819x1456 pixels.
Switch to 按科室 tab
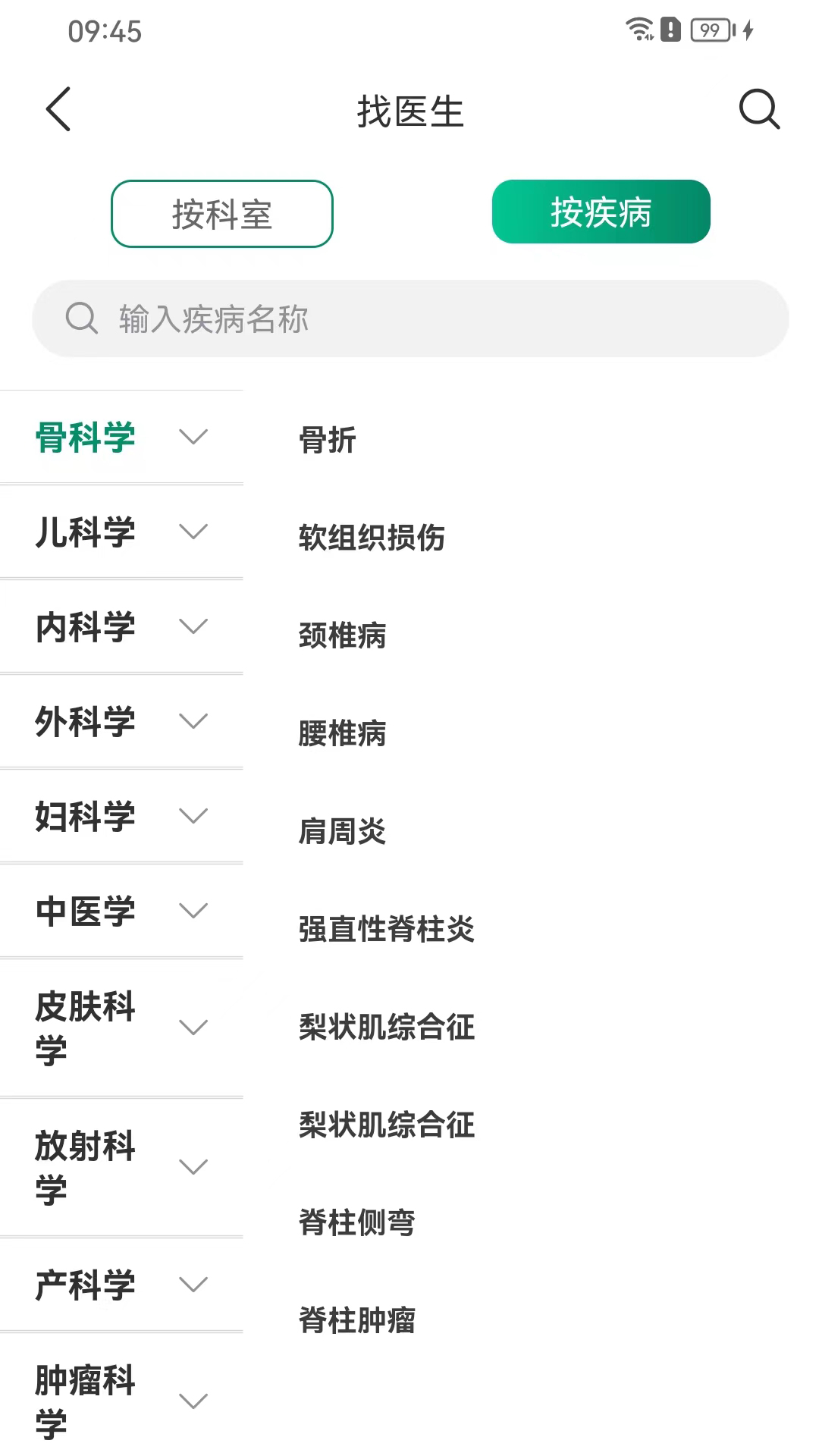pos(221,214)
